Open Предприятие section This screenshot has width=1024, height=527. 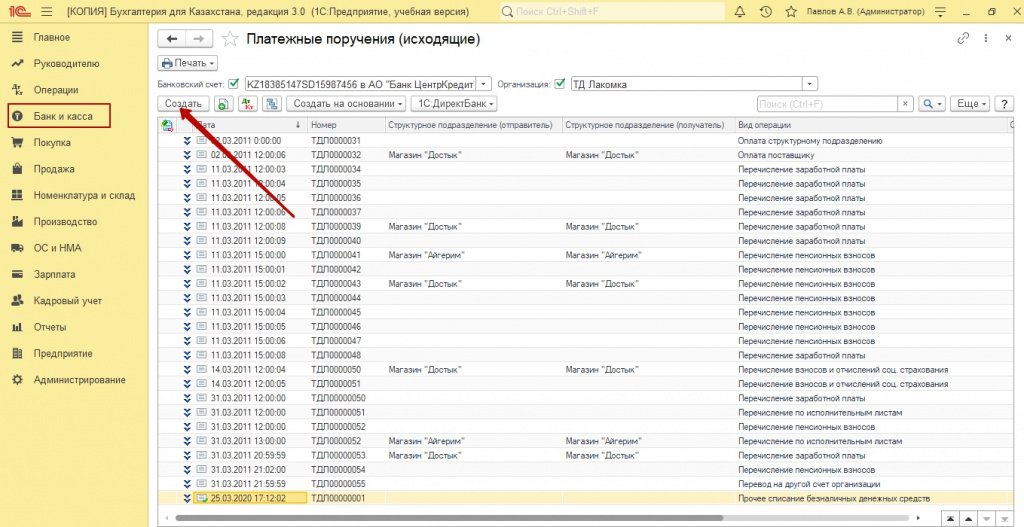click(x=63, y=353)
